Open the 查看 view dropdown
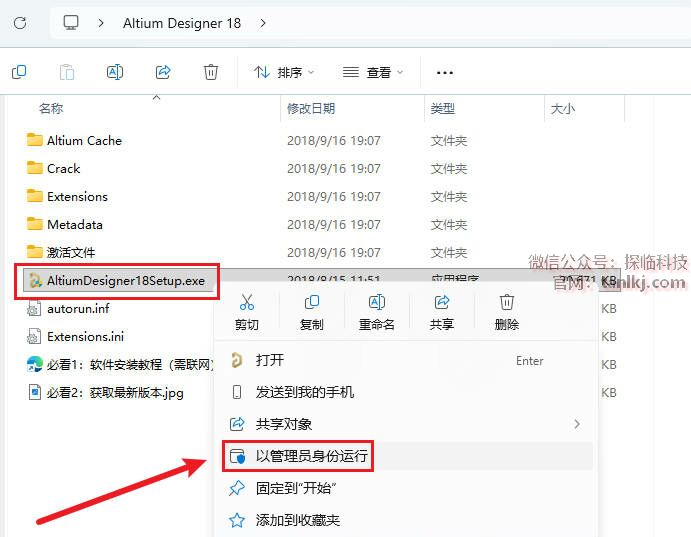Viewport: 691px width, 537px height. [373, 72]
